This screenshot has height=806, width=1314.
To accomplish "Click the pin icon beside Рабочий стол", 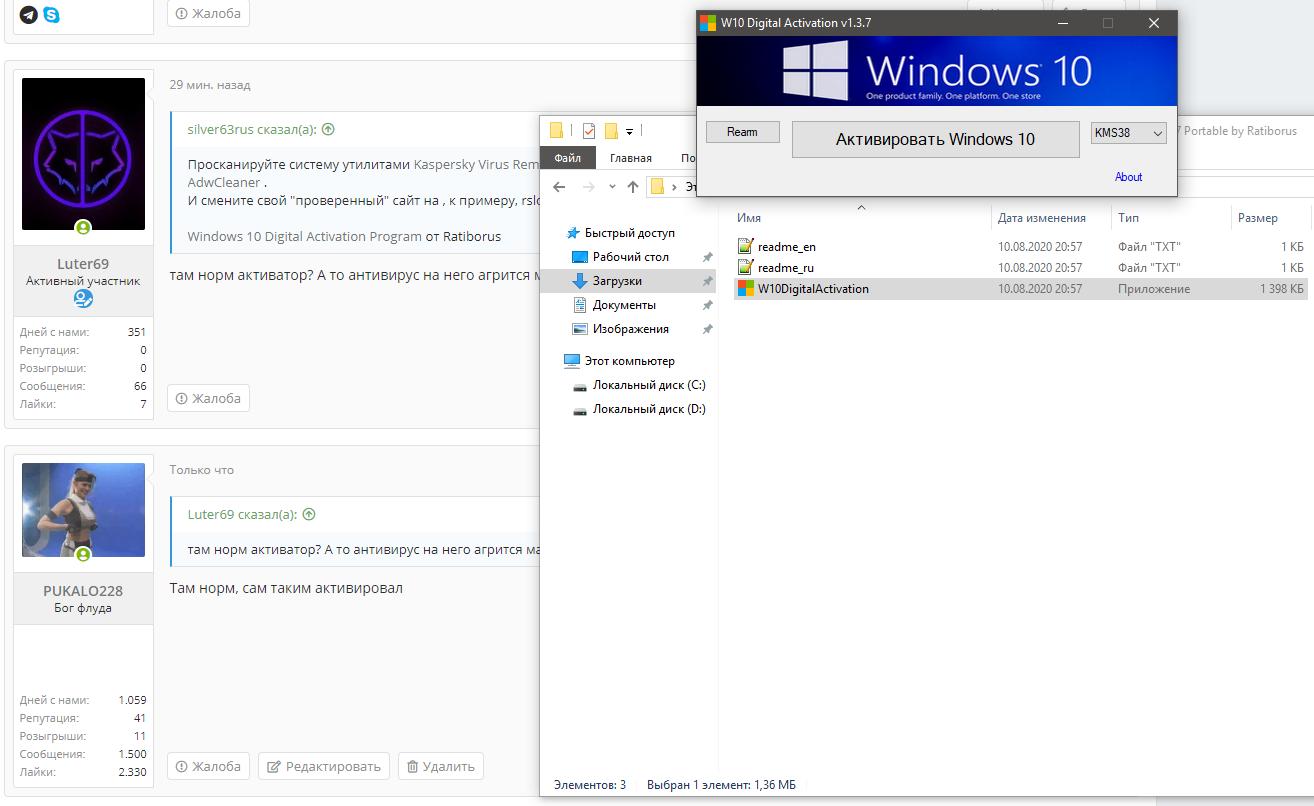I will 707,257.
